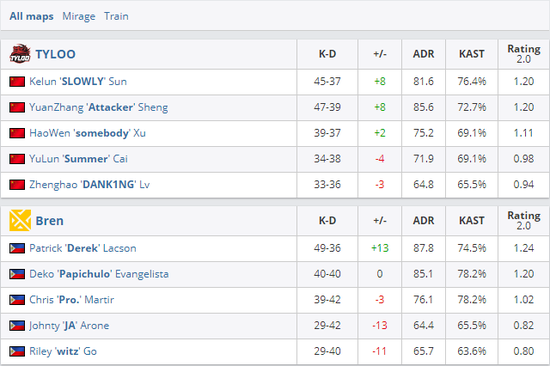The height and width of the screenshot is (366, 550).
Task: Click the Philippines flag beside Papichulo
Action: (17, 274)
